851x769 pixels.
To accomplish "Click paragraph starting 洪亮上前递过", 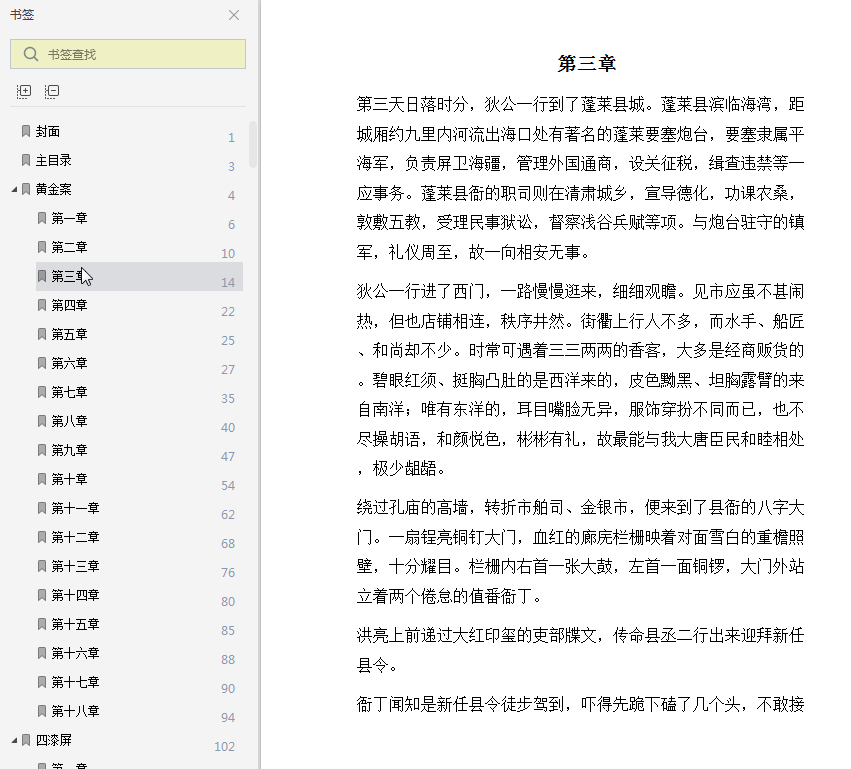I will coord(580,650).
